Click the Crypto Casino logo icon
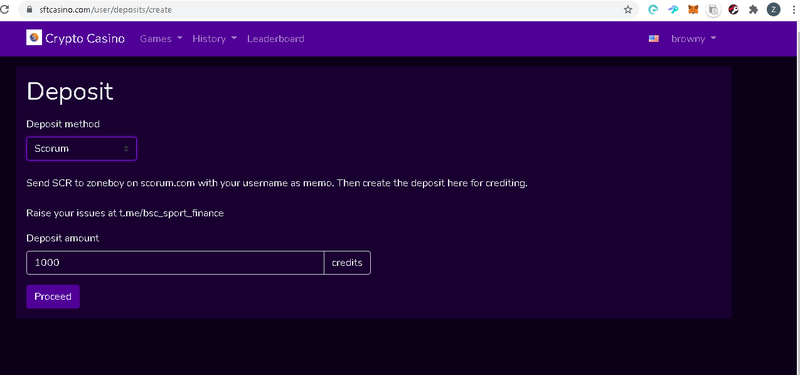The width and height of the screenshot is (800, 375). [34, 38]
